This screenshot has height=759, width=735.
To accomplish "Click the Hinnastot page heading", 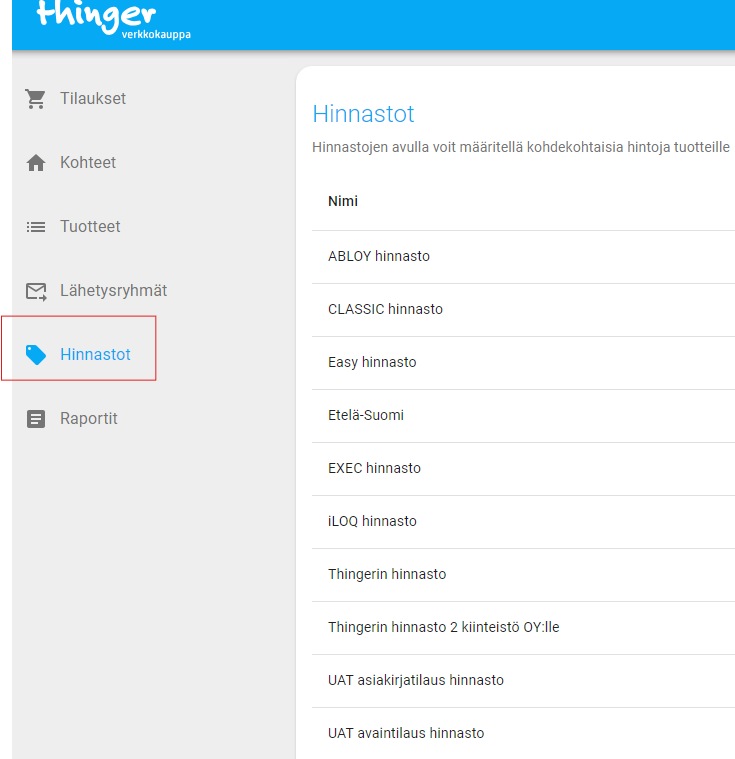I will pyautogui.click(x=363, y=114).
